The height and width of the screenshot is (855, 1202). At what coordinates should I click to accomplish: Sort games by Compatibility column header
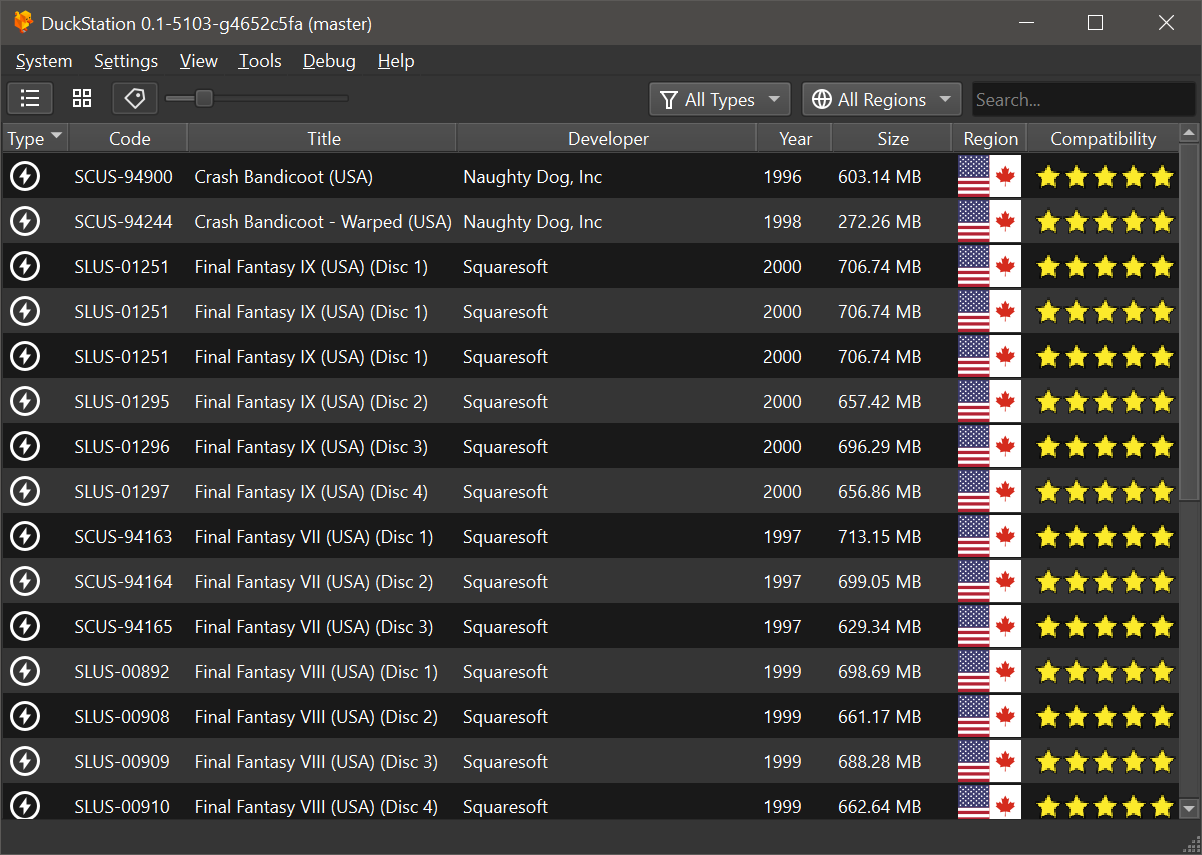[1103, 139]
